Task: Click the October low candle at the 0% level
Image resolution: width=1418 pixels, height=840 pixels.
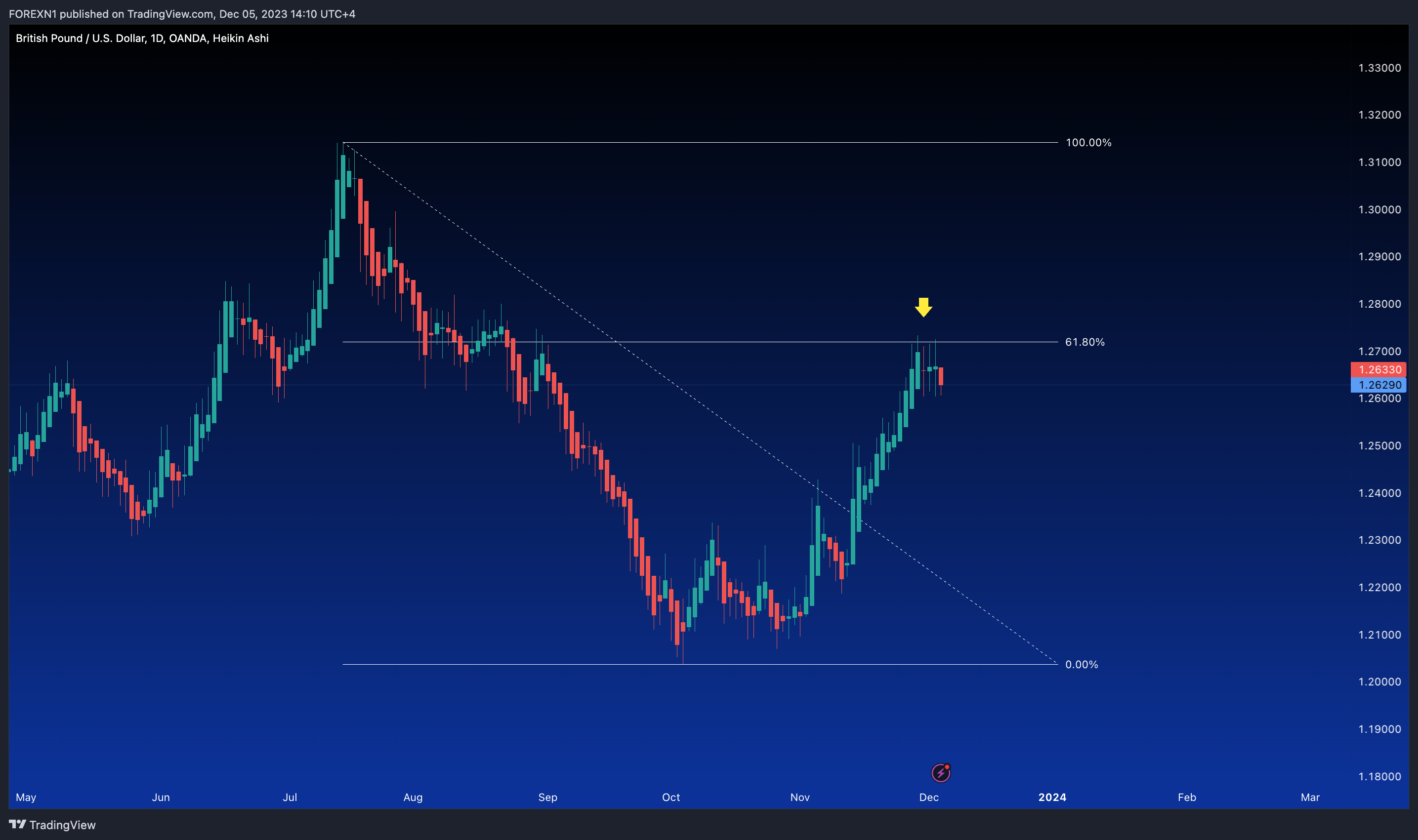Action: pyautogui.click(x=683, y=627)
